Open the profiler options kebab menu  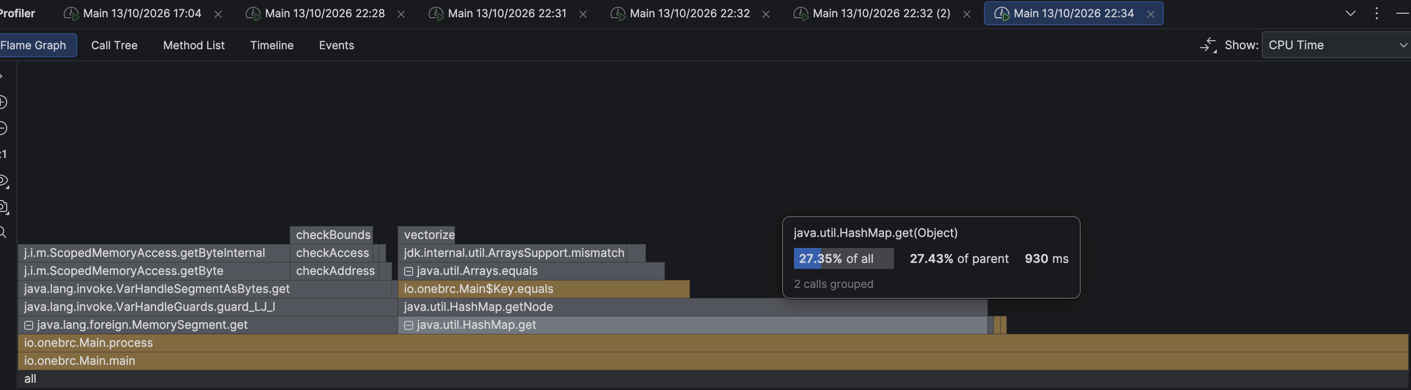click(x=1377, y=13)
